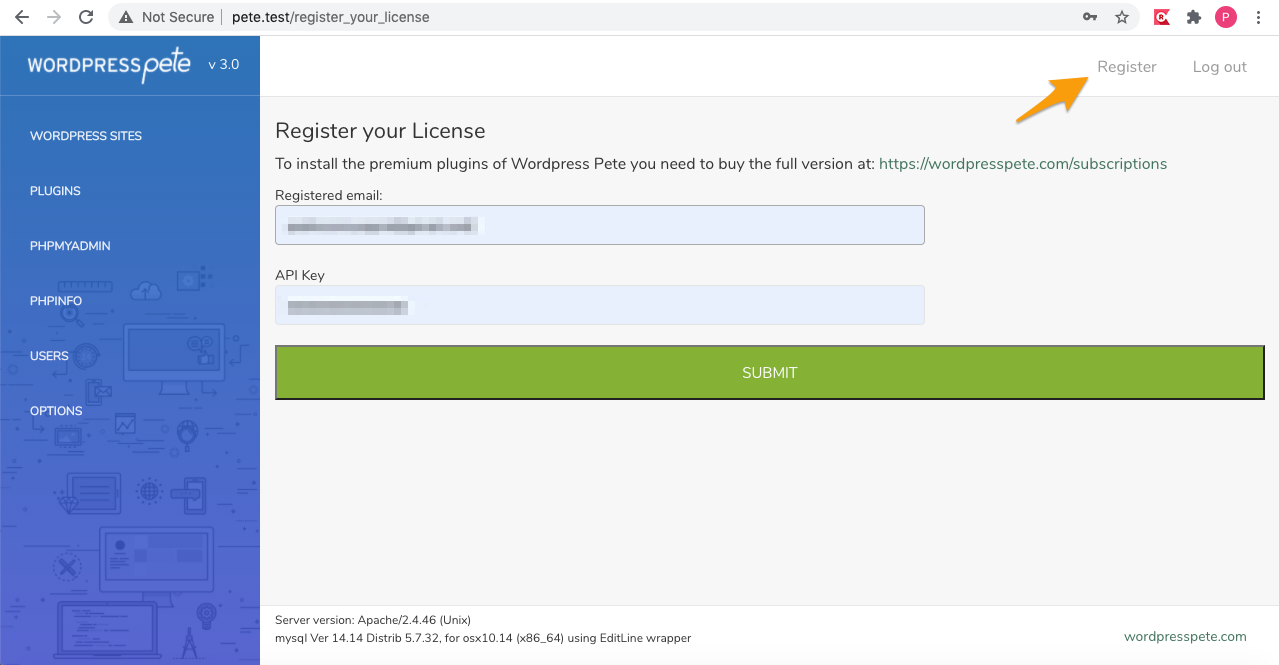Click the browser forward arrow

click(x=54, y=17)
